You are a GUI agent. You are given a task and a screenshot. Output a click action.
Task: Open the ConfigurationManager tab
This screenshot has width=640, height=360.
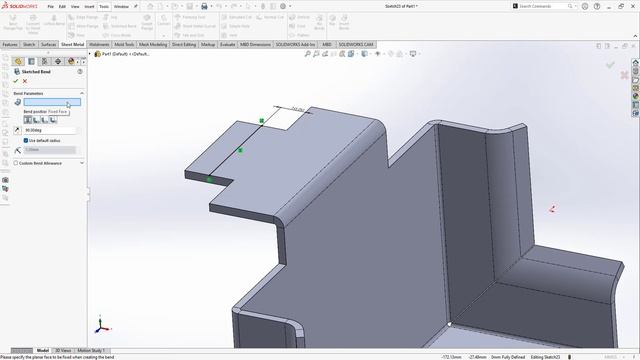coord(44,61)
